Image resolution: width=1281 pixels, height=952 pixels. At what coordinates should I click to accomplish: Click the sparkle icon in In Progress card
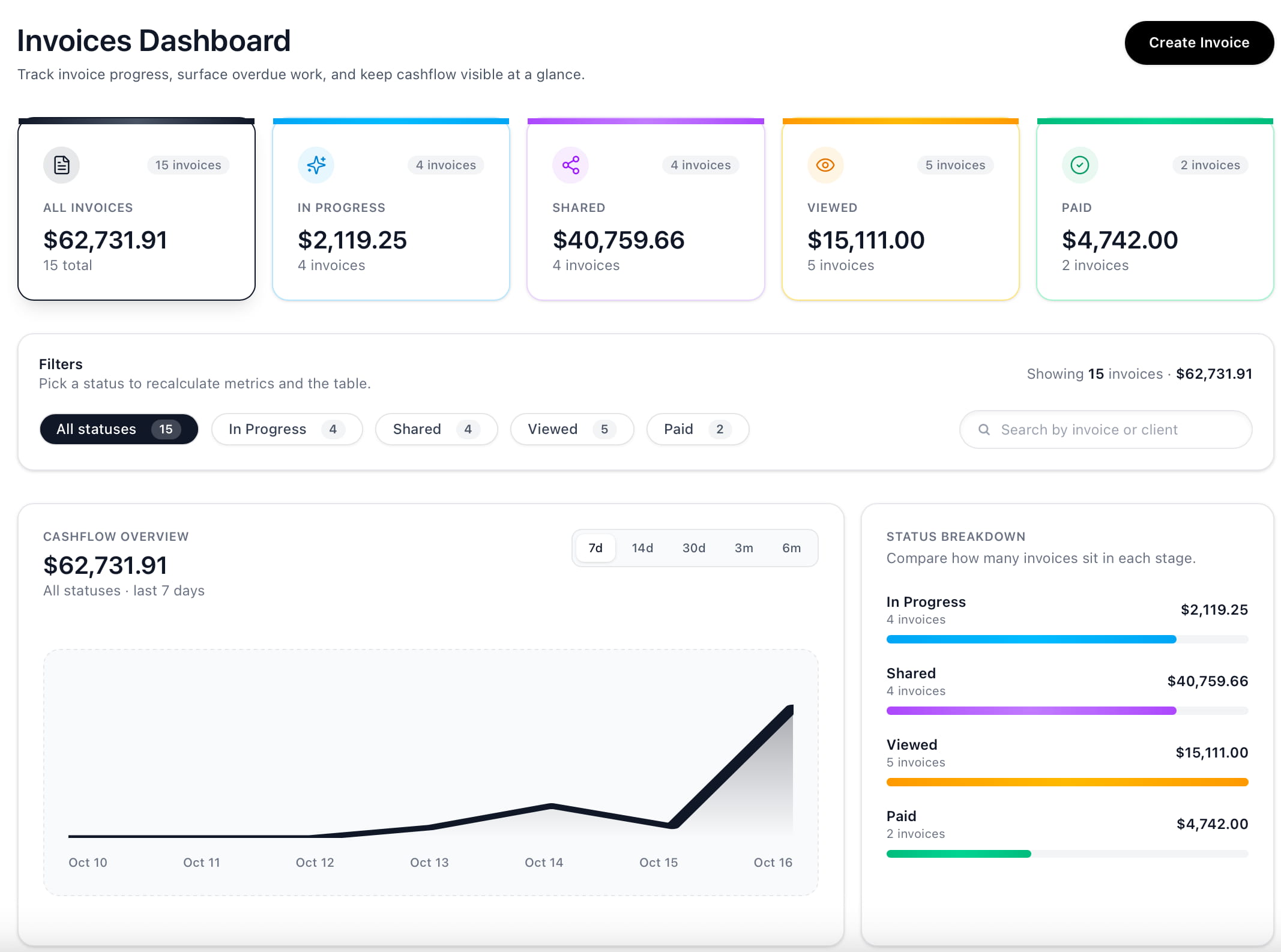click(x=316, y=165)
